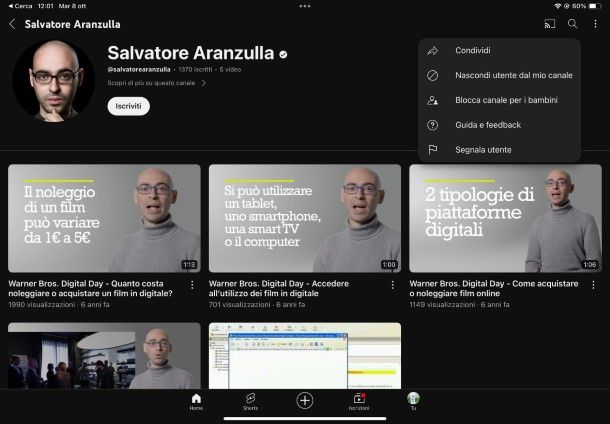Open Iscrizioni subscriptions tab
The height and width of the screenshot is (424, 610).
click(359, 401)
